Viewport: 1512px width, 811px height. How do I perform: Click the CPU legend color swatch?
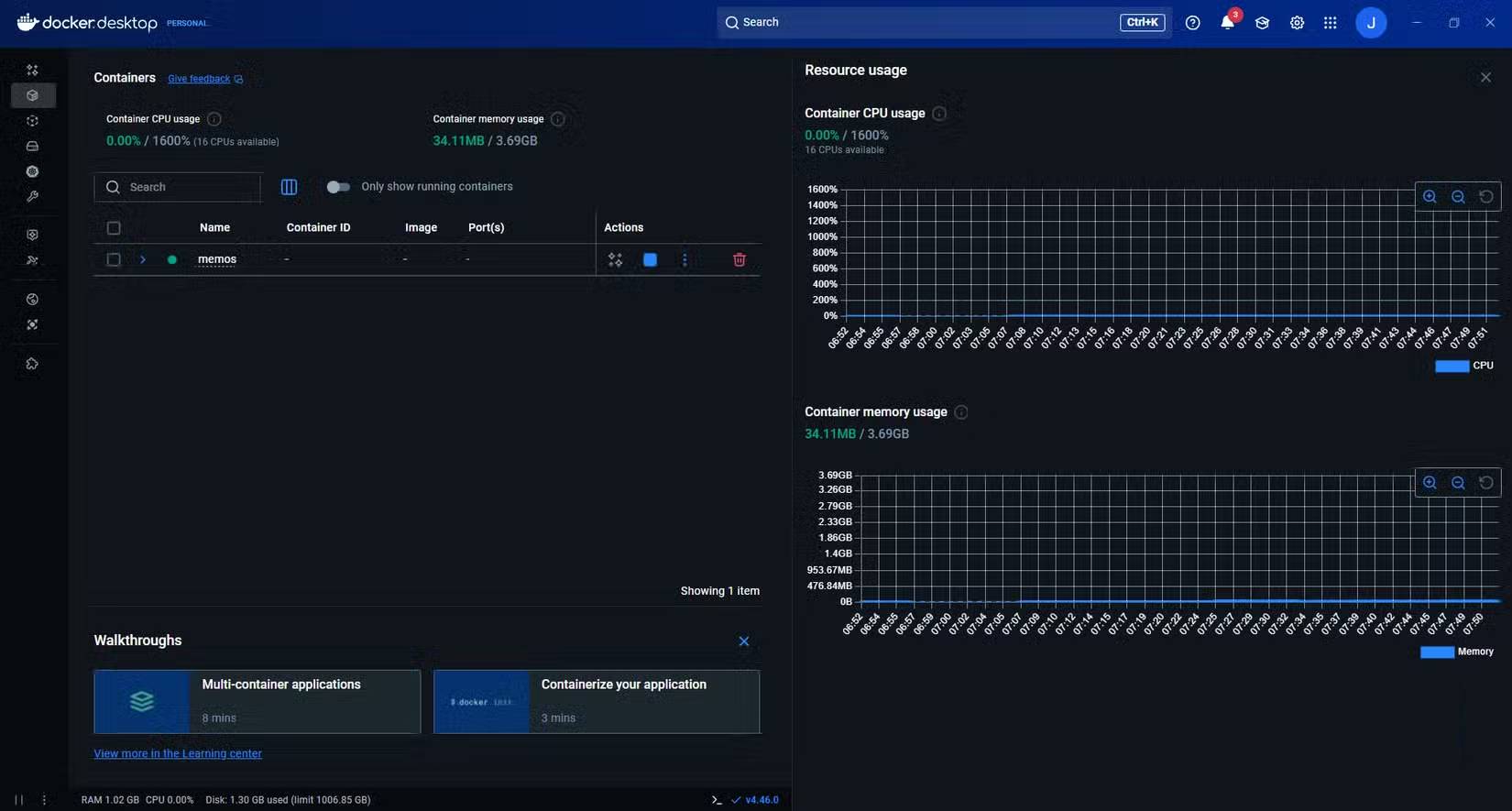click(1452, 366)
